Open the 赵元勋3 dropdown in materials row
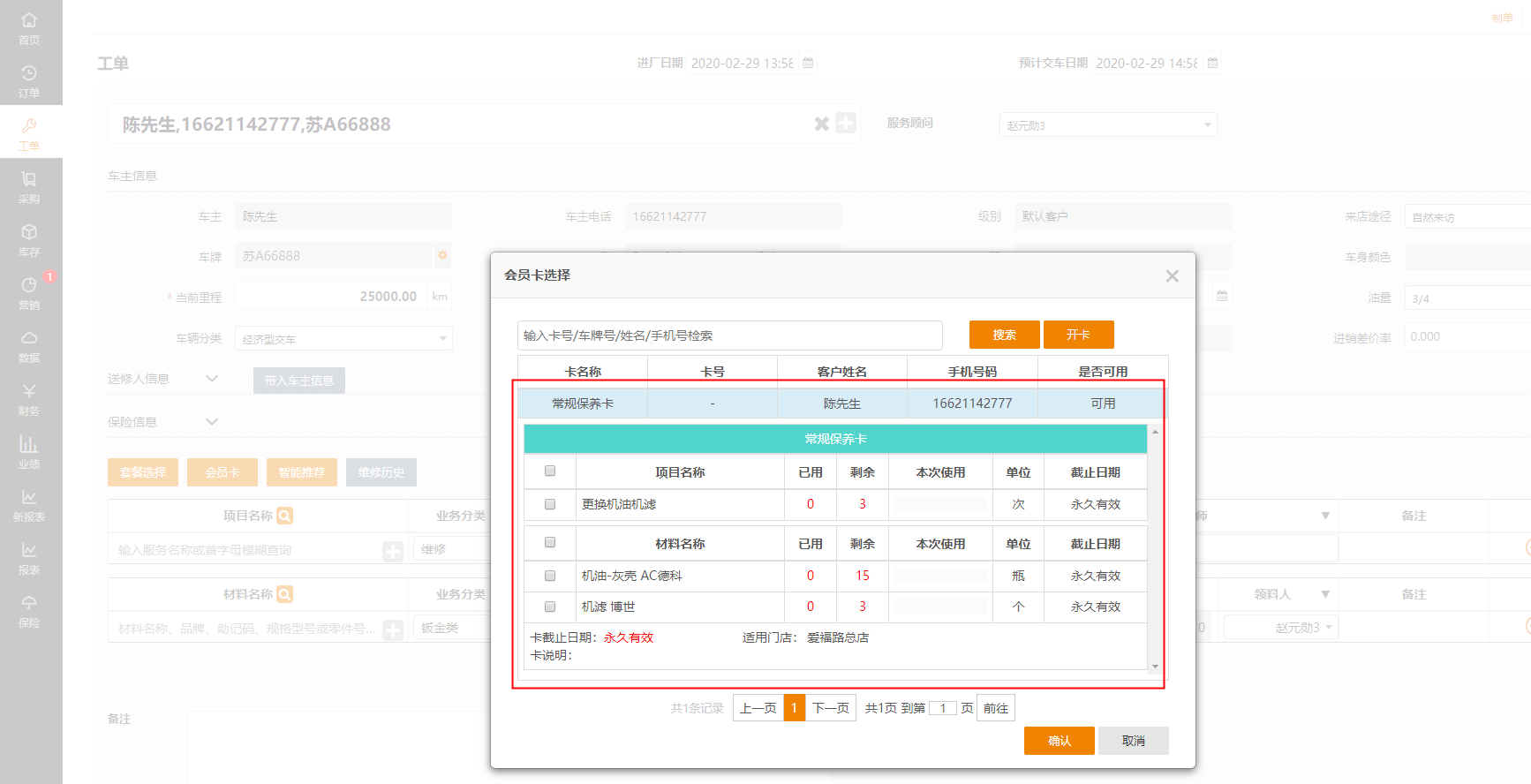Screen dimensions: 1531x784 point(1281,627)
